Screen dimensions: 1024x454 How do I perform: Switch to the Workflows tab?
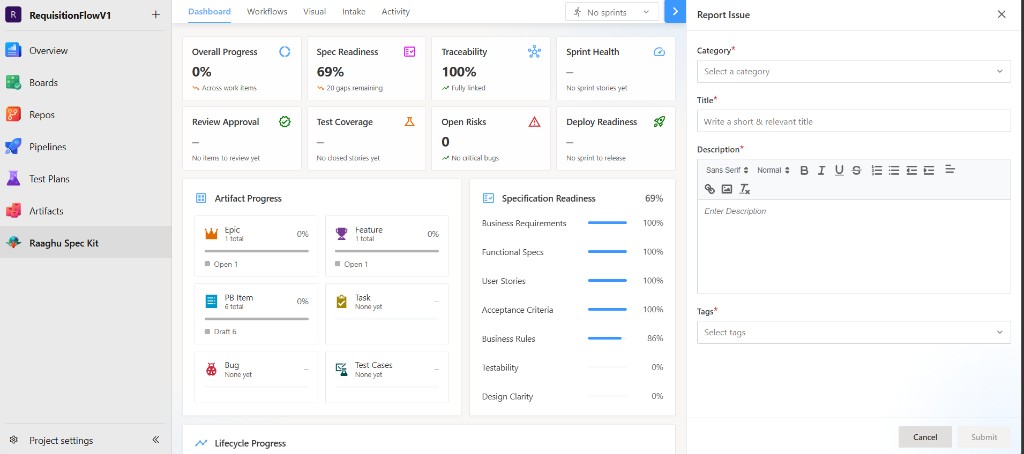point(267,12)
